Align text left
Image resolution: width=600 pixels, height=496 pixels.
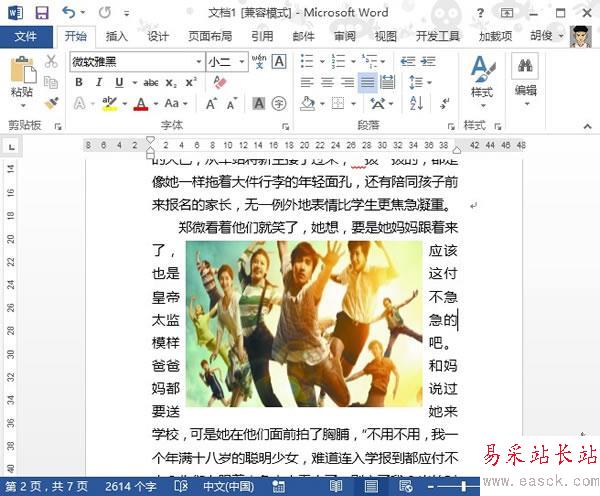coord(307,82)
